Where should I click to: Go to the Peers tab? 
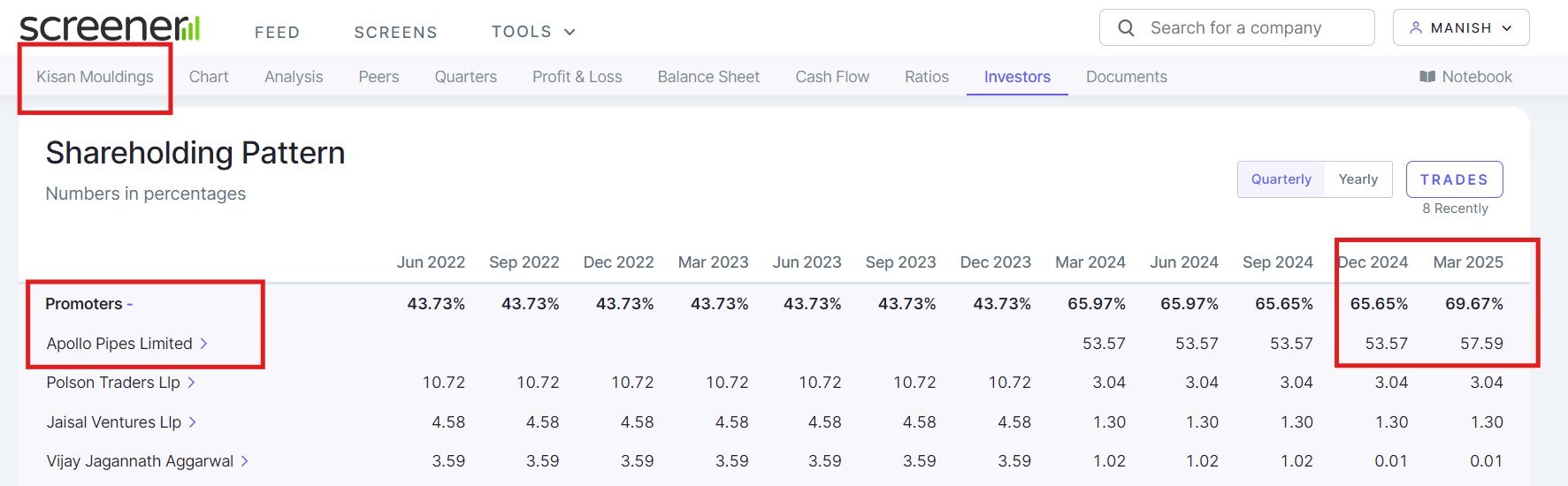click(379, 77)
